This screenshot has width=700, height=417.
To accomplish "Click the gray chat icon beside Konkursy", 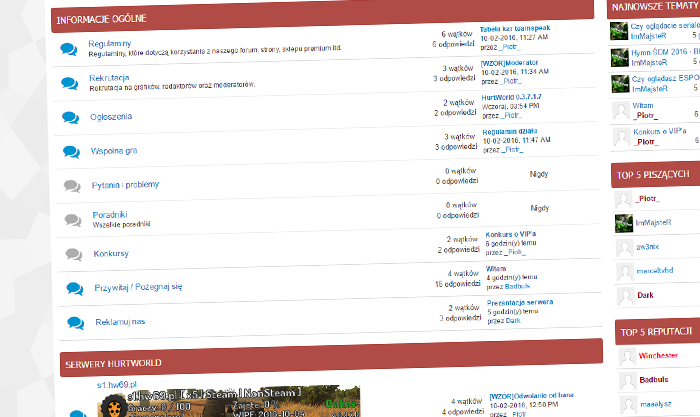I will 74,254.
